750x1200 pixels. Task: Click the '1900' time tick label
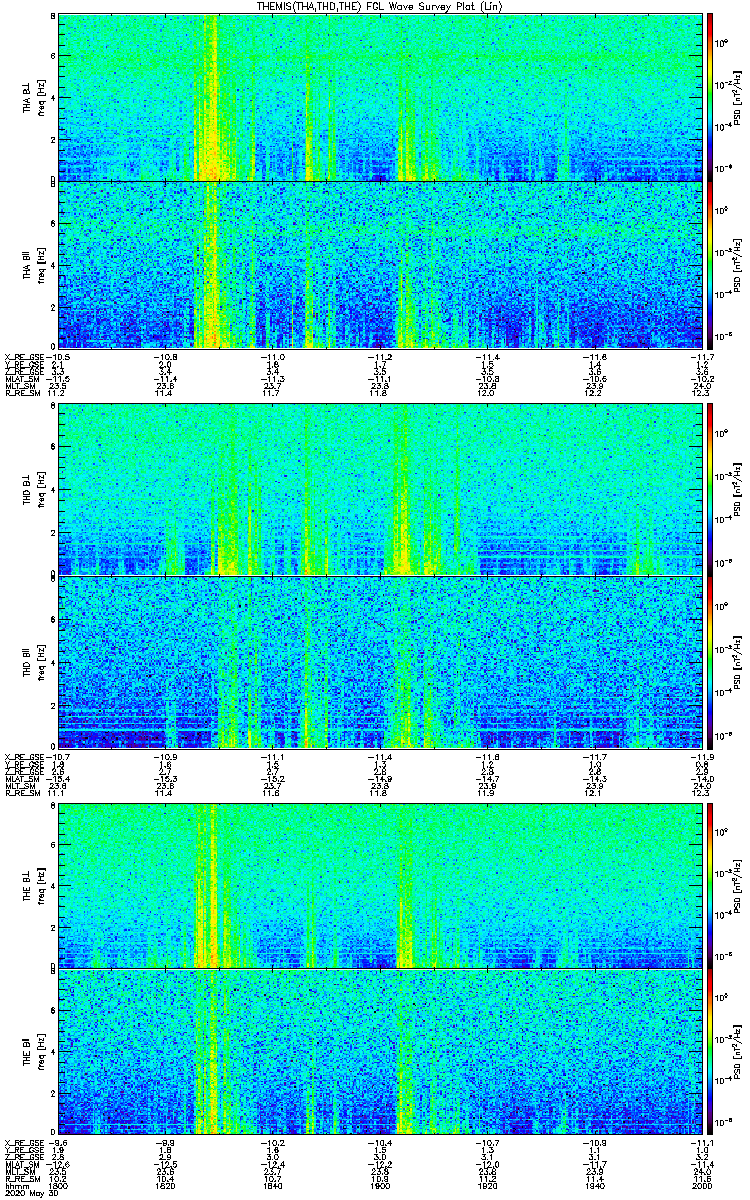tap(380, 1186)
